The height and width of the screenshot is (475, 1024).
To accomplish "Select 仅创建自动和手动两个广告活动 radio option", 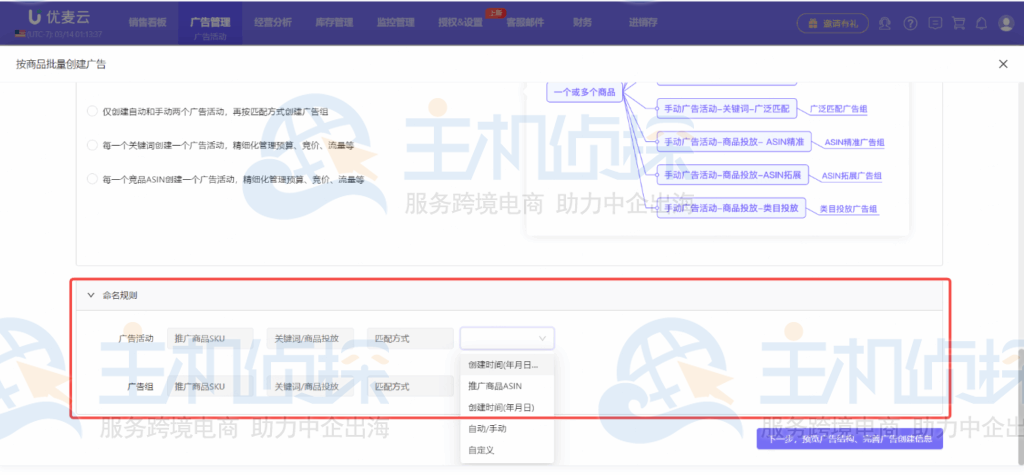I will pyautogui.click(x=93, y=111).
